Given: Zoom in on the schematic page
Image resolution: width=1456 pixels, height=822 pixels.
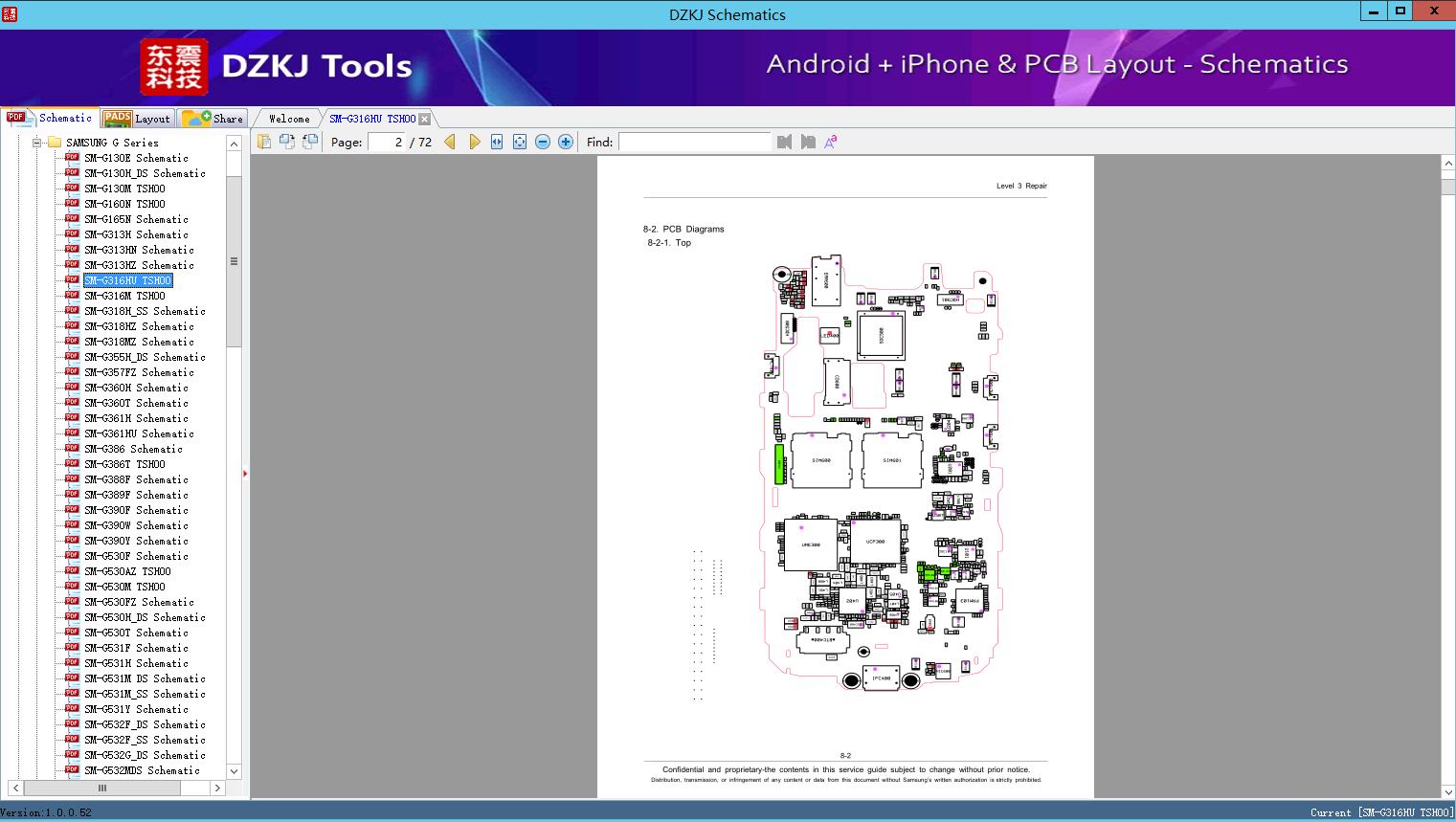Looking at the screenshot, I should coord(566,142).
